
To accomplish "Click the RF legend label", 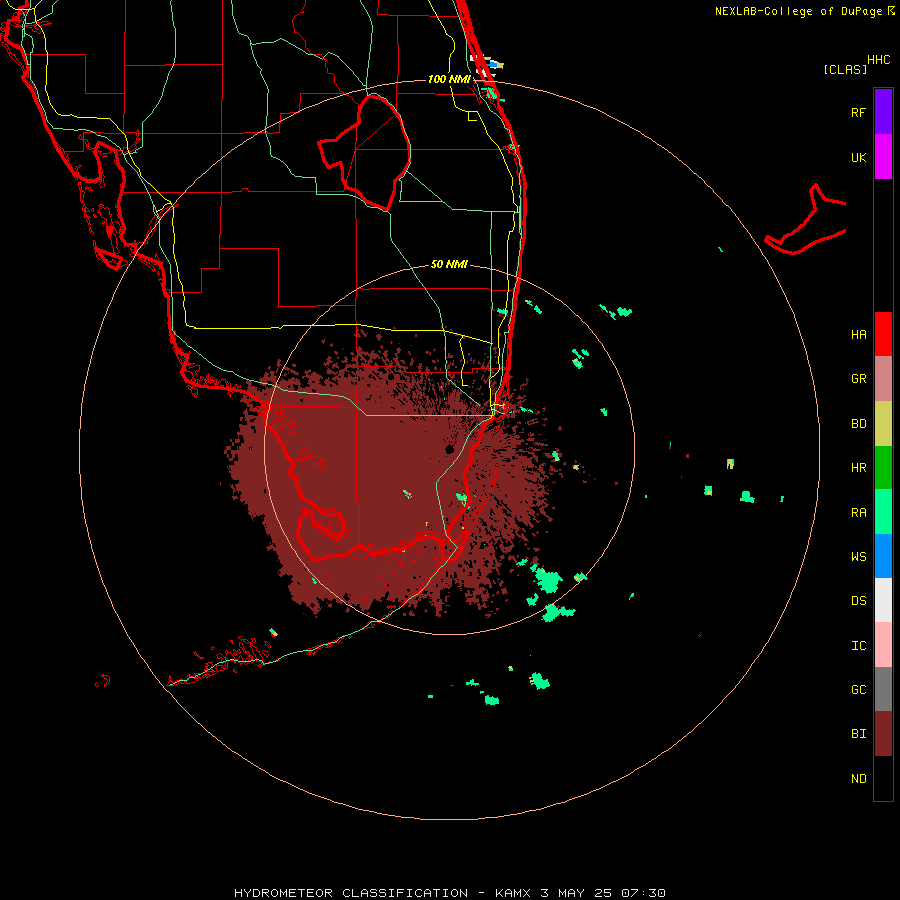I will (858, 112).
